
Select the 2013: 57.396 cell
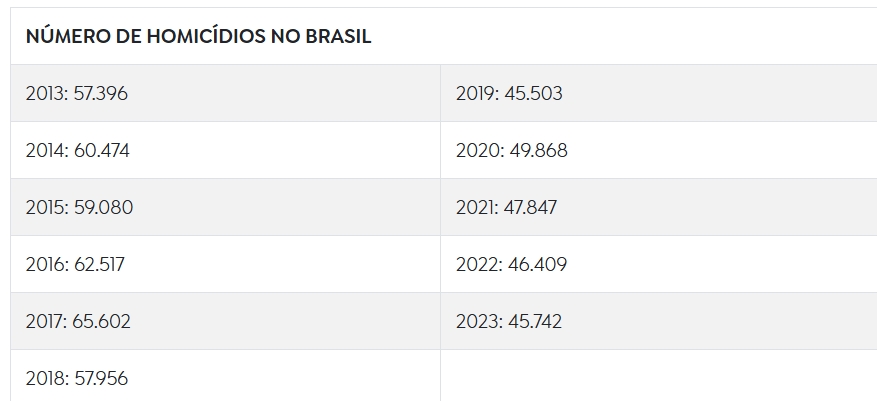[225, 93]
